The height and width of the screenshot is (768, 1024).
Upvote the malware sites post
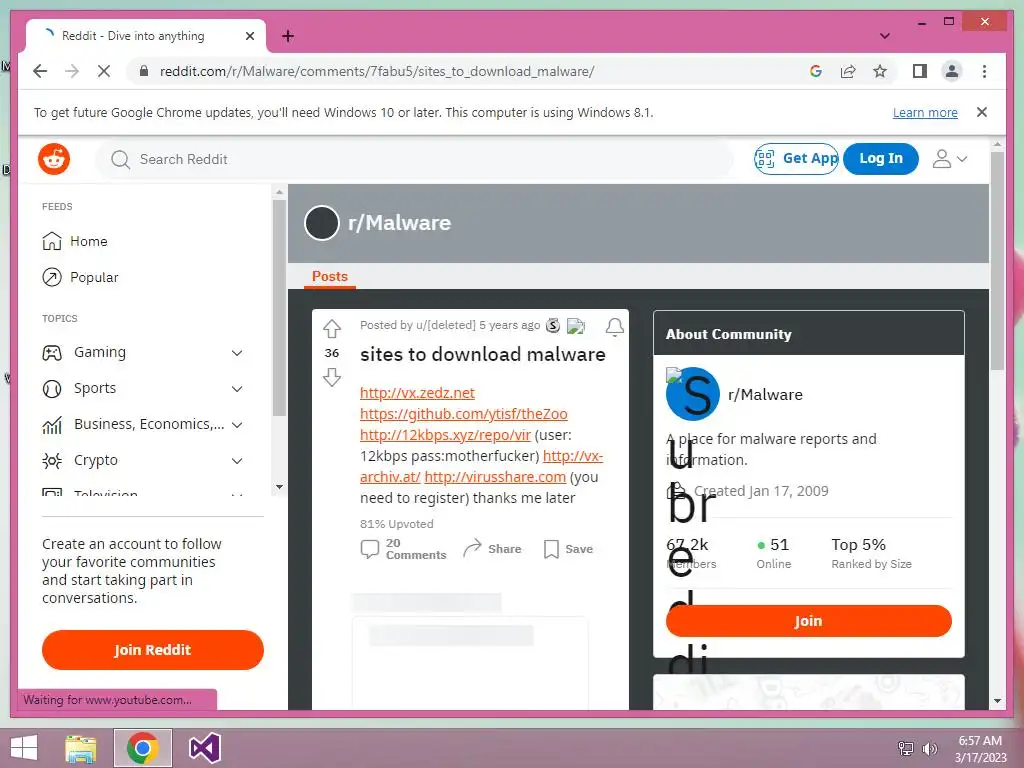click(332, 328)
